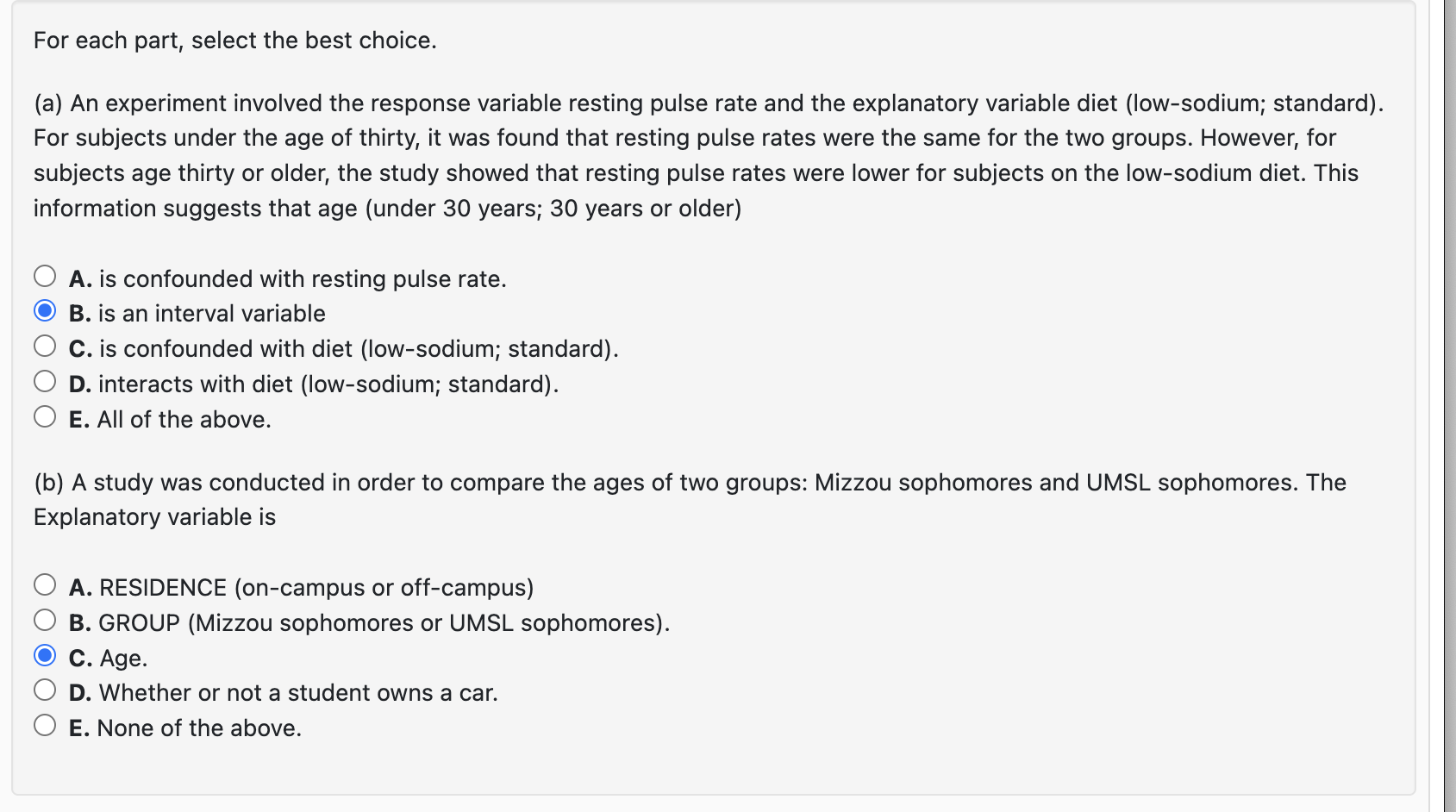Click the selected blue radio next to 'Age'
The height and width of the screenshot is (812, 1456).
tap(44, 653)
